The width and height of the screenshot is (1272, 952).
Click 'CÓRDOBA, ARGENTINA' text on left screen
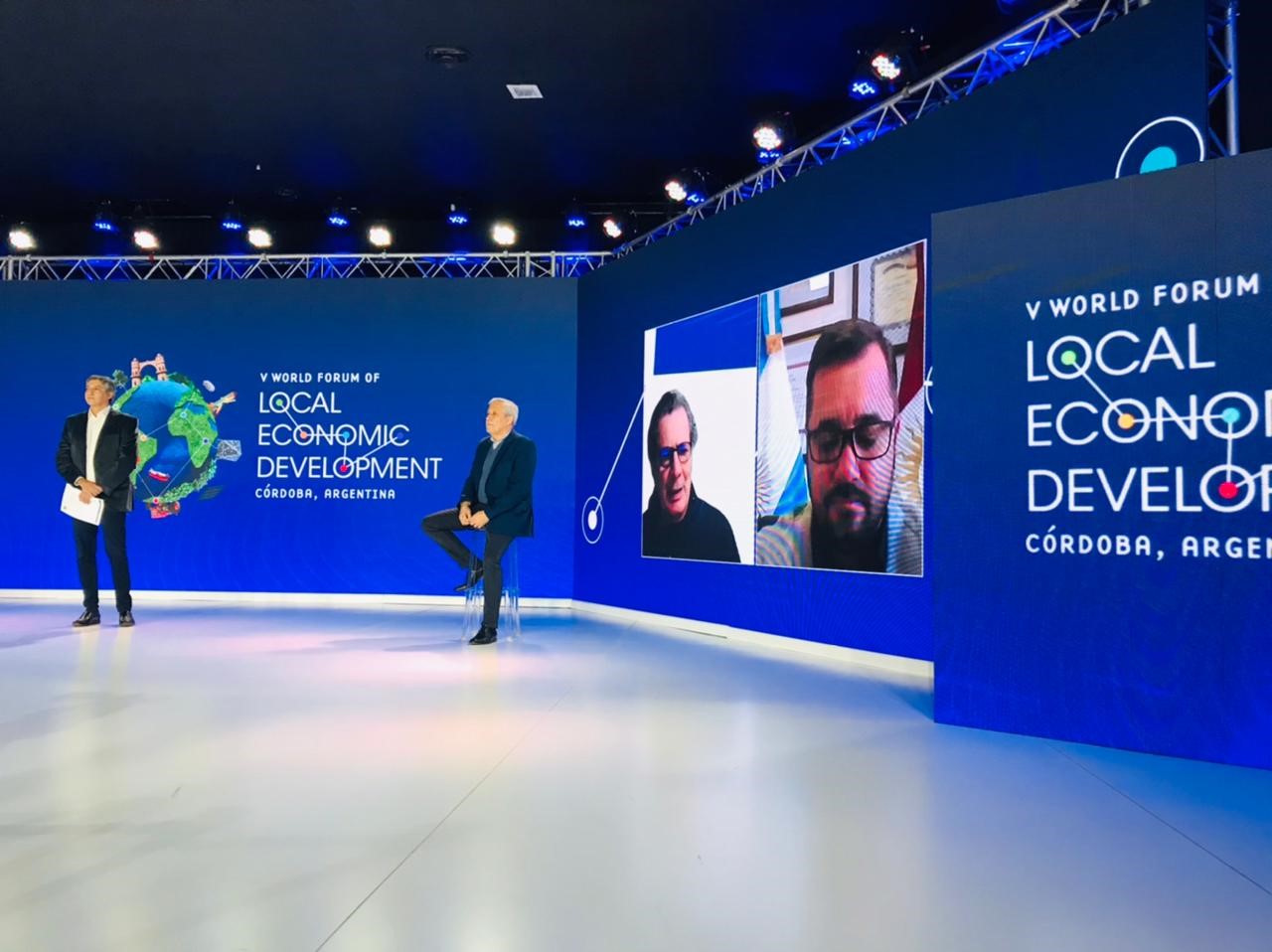point(326,494)
